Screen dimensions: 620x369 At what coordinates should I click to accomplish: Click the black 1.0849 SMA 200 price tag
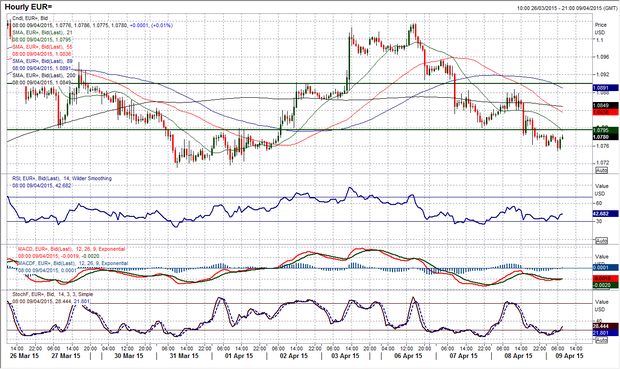pos(606,106)
